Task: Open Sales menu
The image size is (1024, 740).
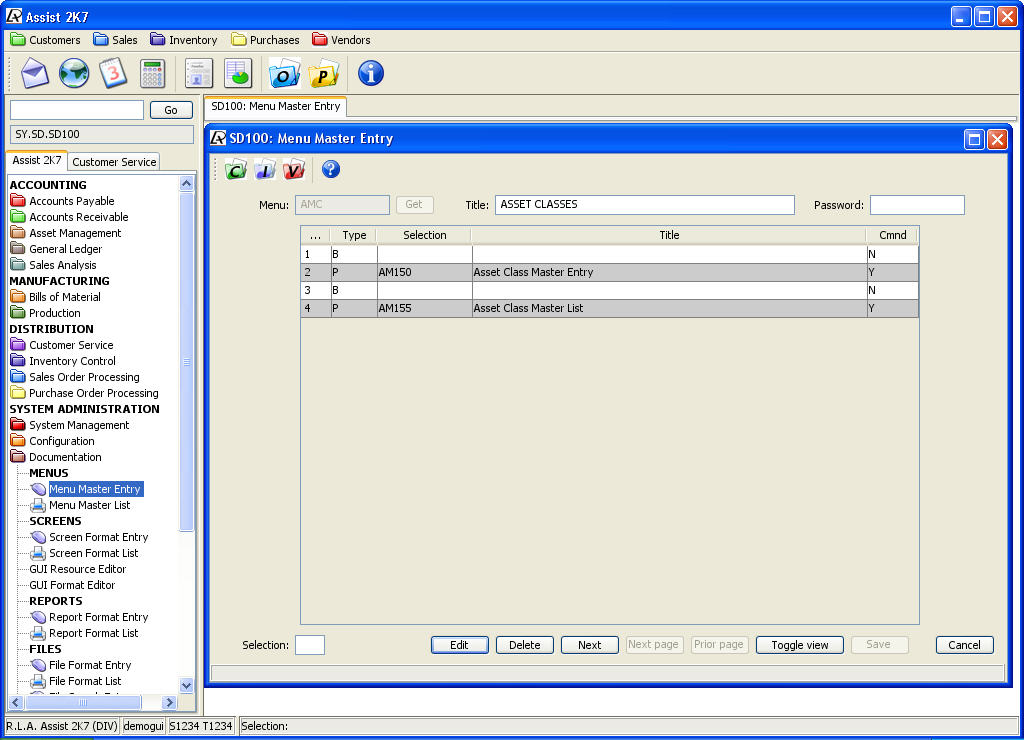Action: tap(116, 40)
